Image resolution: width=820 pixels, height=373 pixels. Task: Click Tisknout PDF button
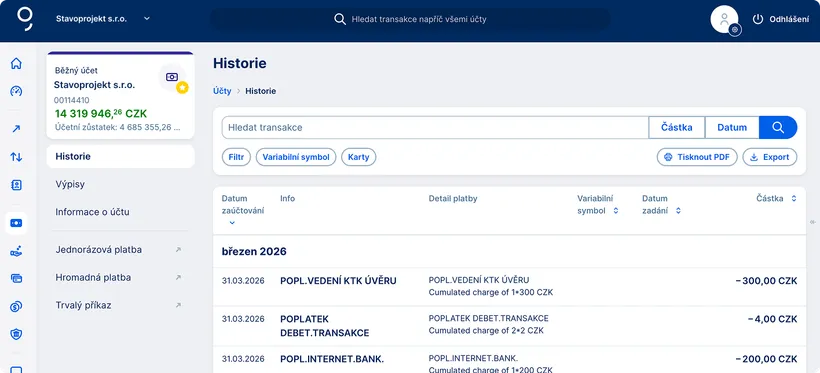pyautogui.click(x=697, y=157)
